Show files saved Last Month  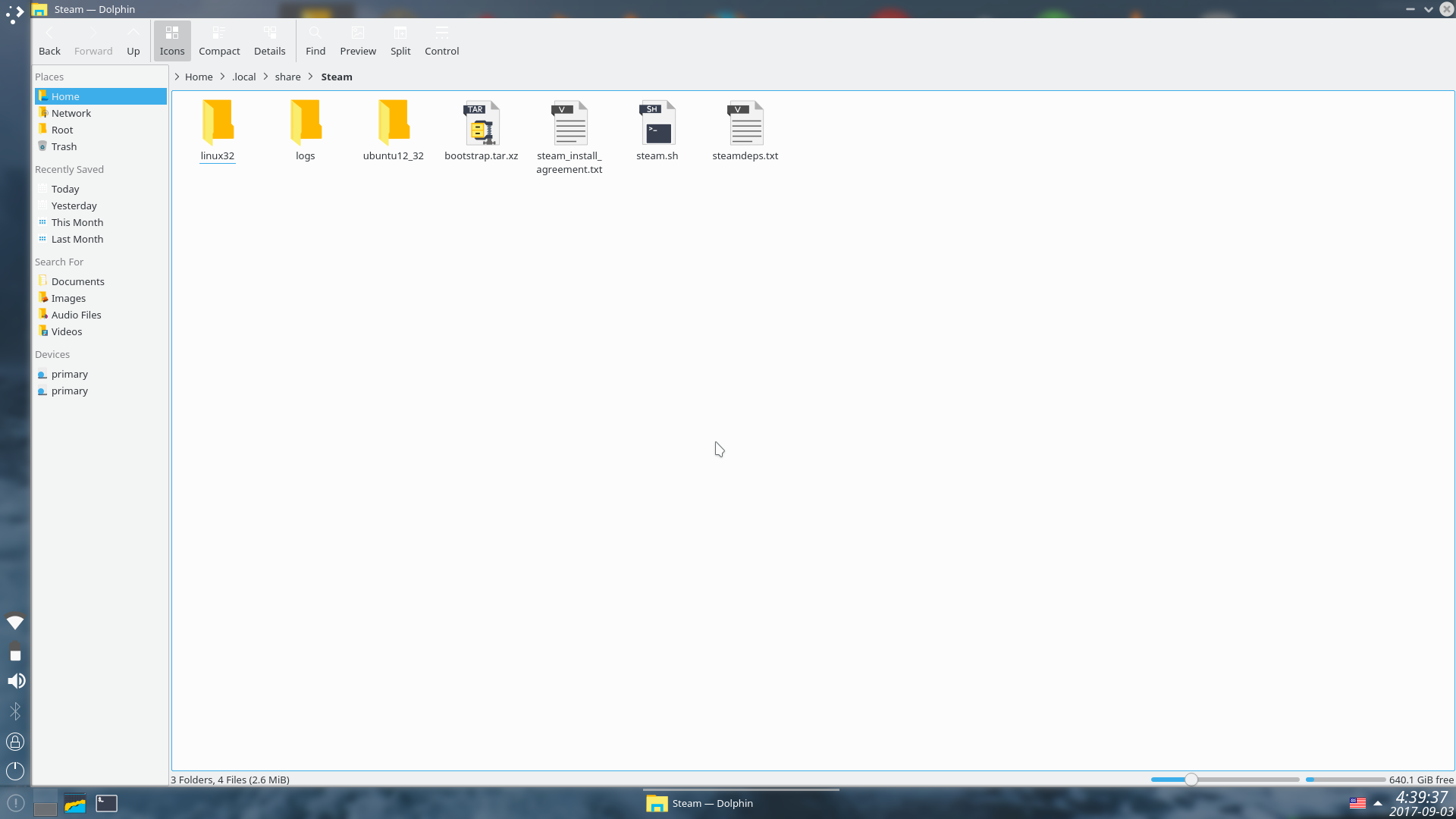pyautogui.click(x=101, y=239)
